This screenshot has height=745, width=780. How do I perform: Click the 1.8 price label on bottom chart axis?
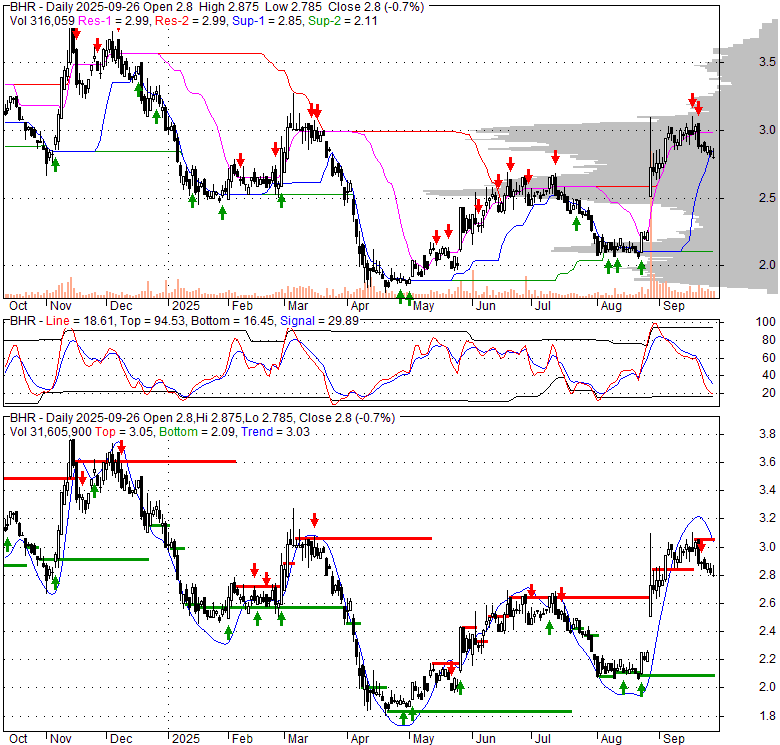click(767, 716)
